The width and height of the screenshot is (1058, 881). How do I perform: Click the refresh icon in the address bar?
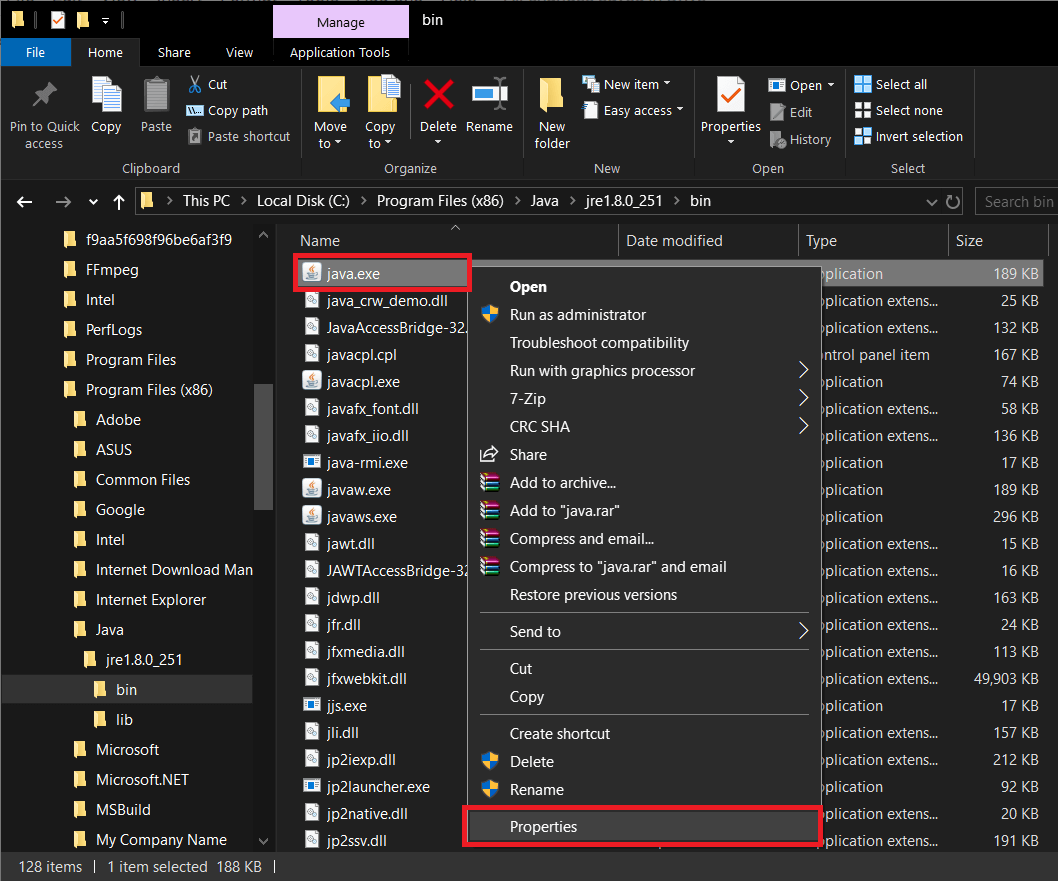pyautogui.click(x=952, y=201)
